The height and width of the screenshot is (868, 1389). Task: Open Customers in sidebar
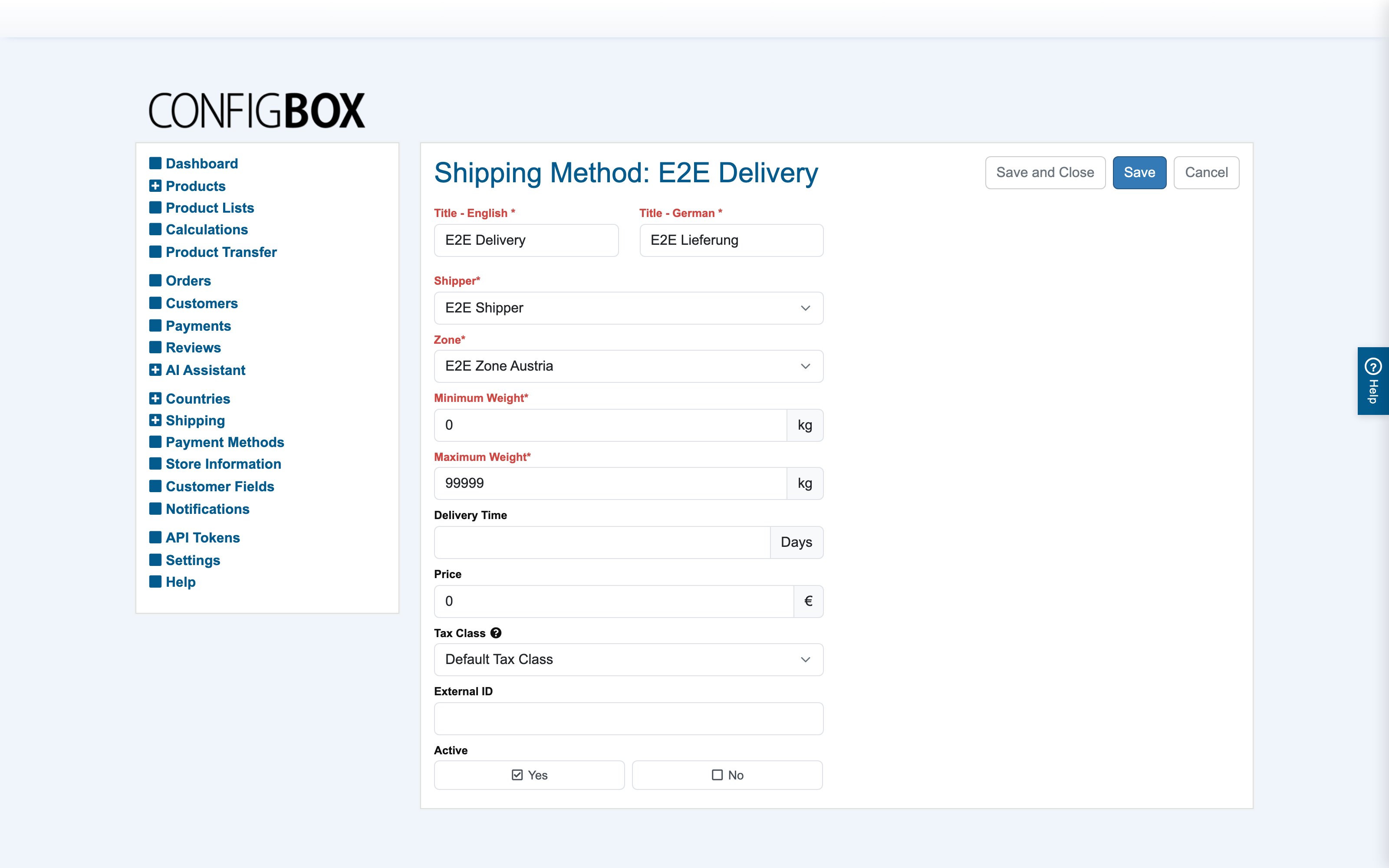click(201, 303)
